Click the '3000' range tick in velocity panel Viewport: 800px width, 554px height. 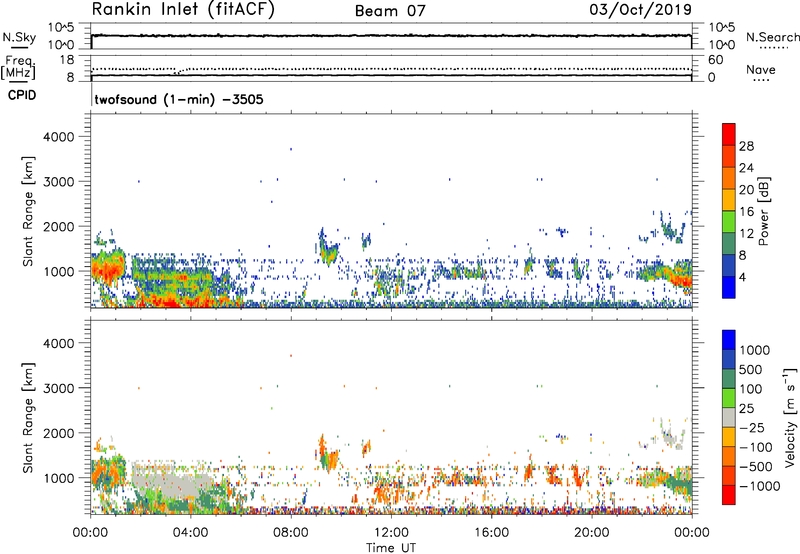[x=59, y=388]
